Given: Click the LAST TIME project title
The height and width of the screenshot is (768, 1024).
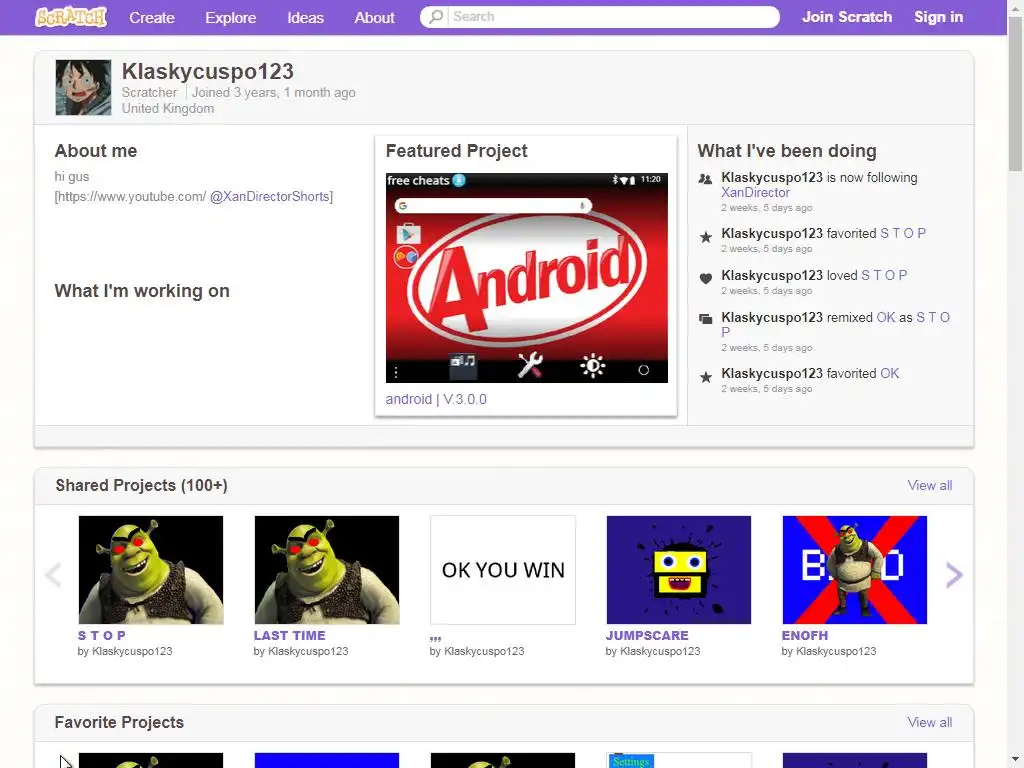Looking at the screenshot, I should pyautogui.click(x=289, y=635).
